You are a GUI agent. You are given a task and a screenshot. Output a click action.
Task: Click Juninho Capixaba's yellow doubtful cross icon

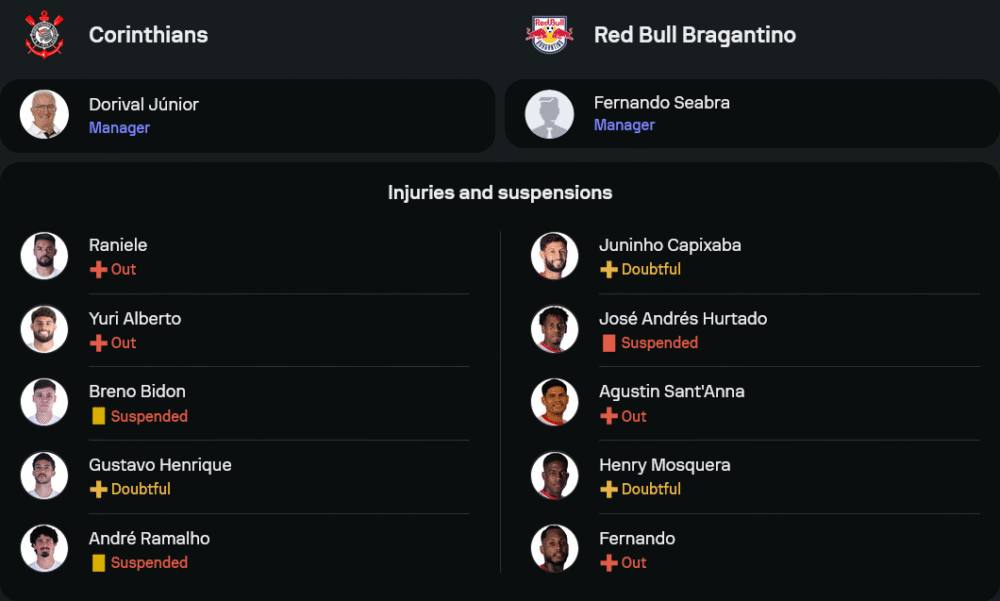[608, 270]
